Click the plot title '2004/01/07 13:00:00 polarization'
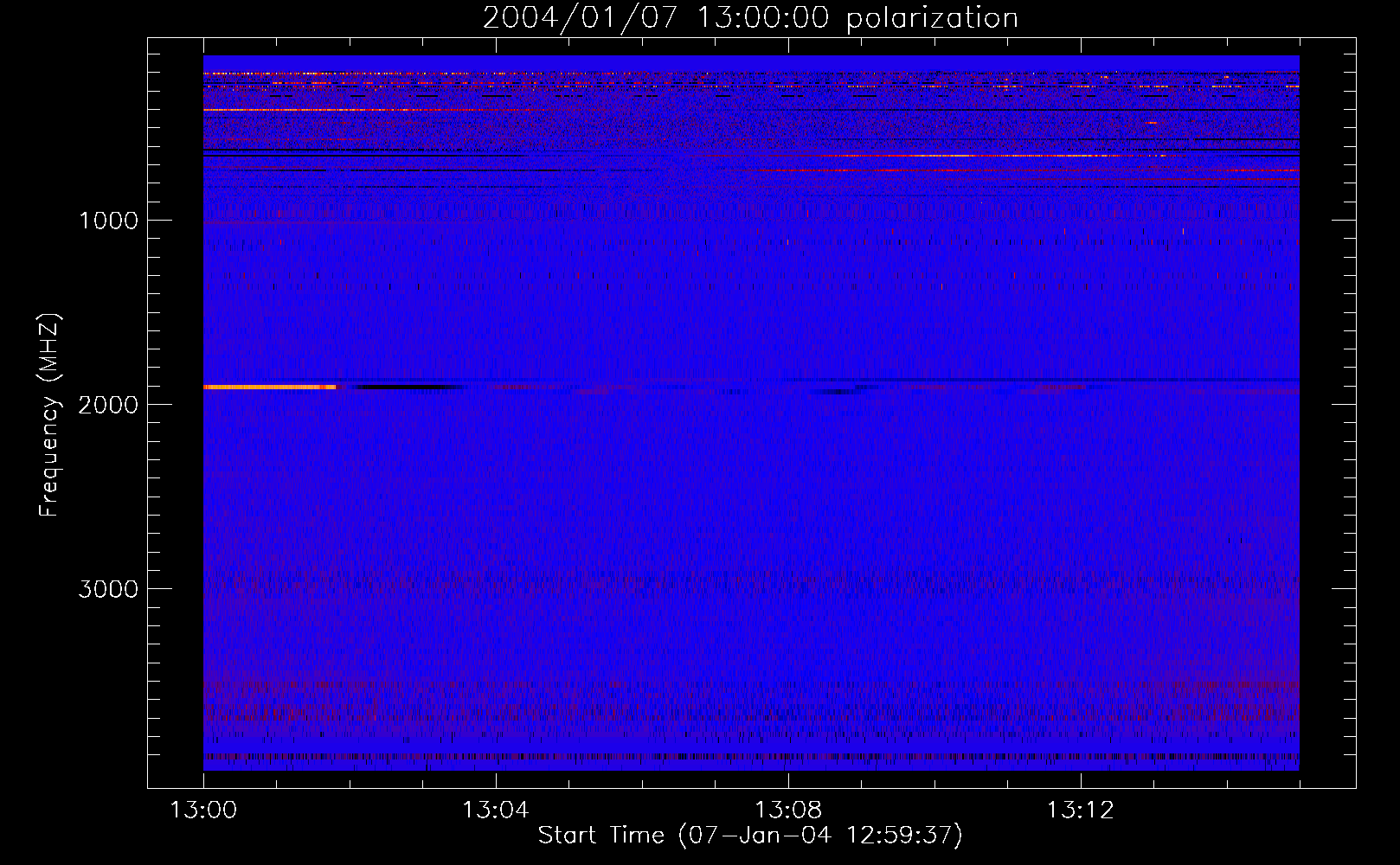 (750, 17)
